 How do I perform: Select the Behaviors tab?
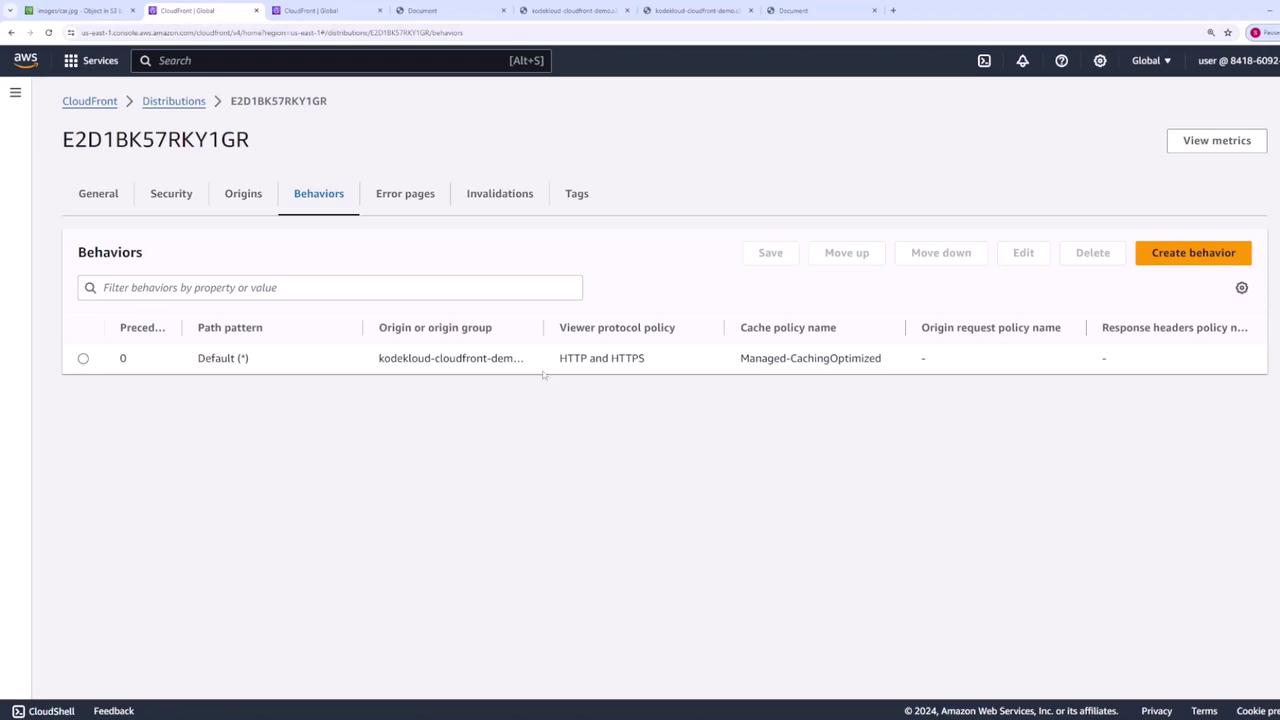(319, 194)
